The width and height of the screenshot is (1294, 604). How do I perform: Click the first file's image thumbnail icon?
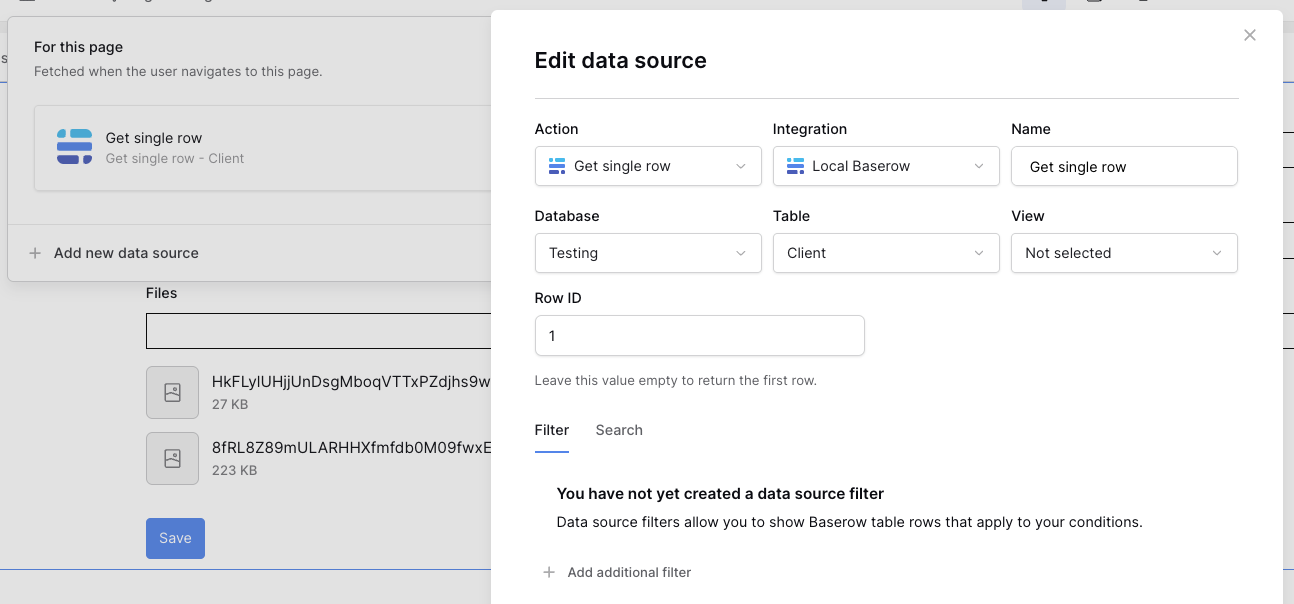click(172, 392)
